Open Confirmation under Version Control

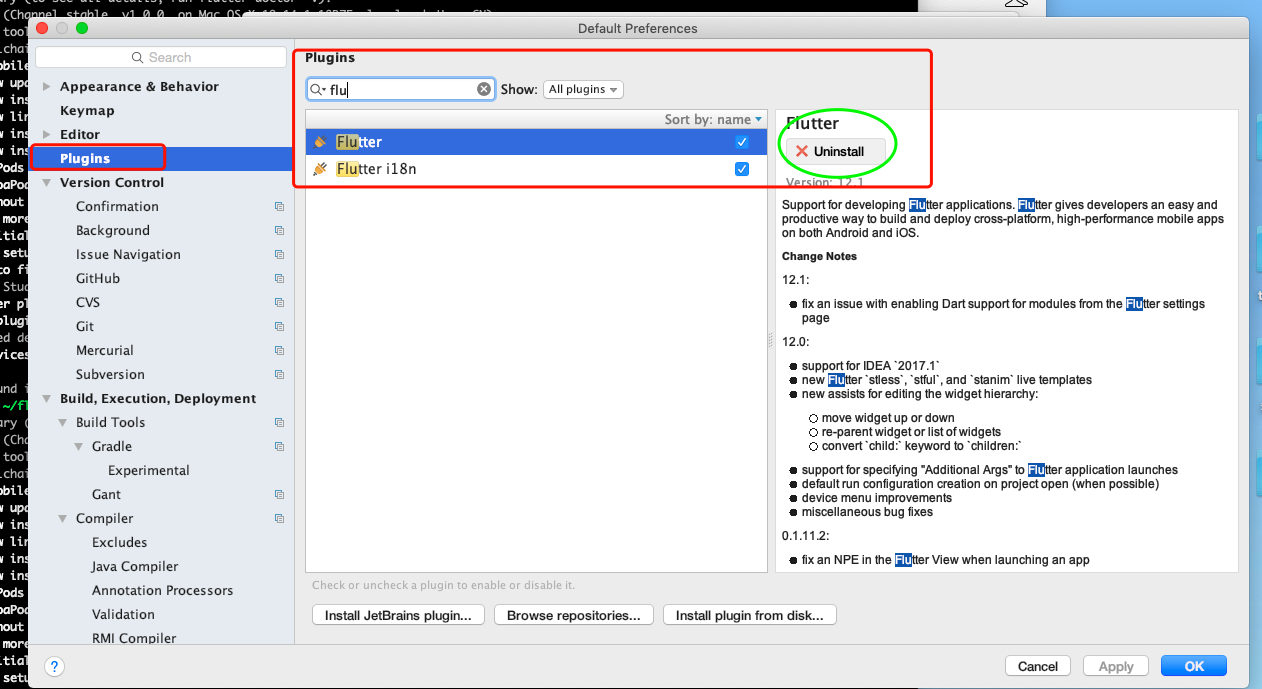click(117, 207)
